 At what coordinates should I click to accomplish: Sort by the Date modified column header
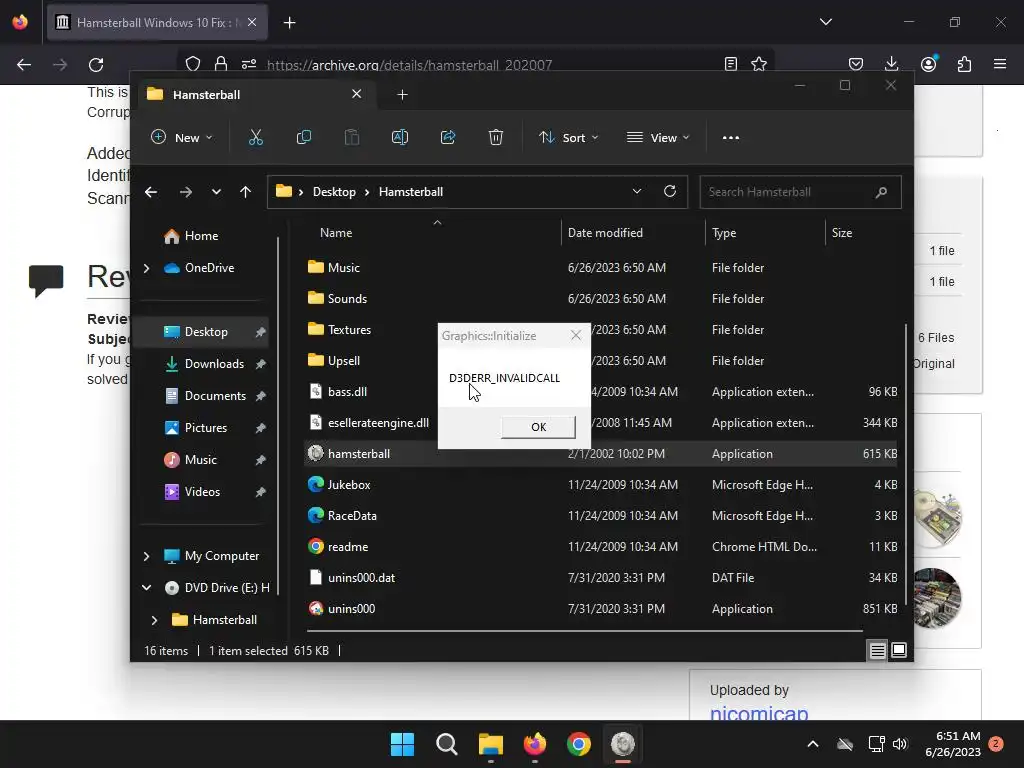[x=605, y=232]
